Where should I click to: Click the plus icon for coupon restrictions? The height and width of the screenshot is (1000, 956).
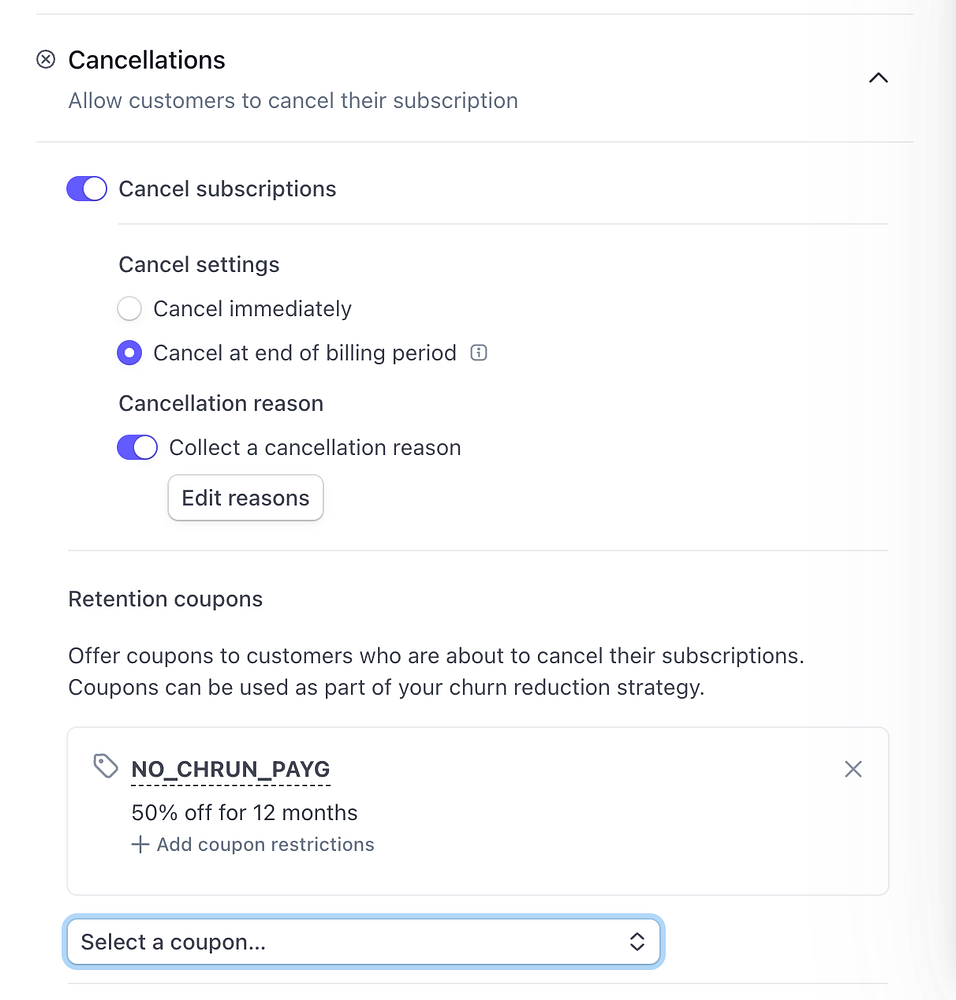click(x=140, y=845)
